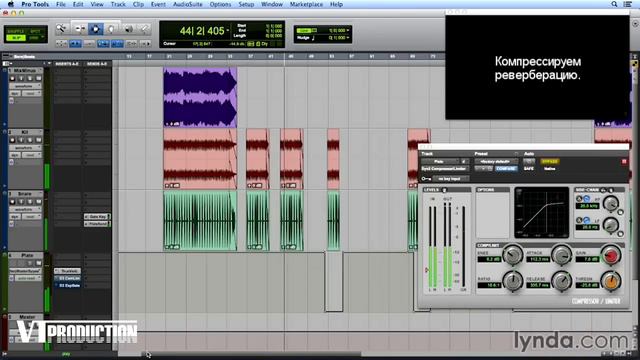Open the Gate Key send on Snare
Image resolution: width=640 pixels, height=360 pixels.
[x=97, y=217]
